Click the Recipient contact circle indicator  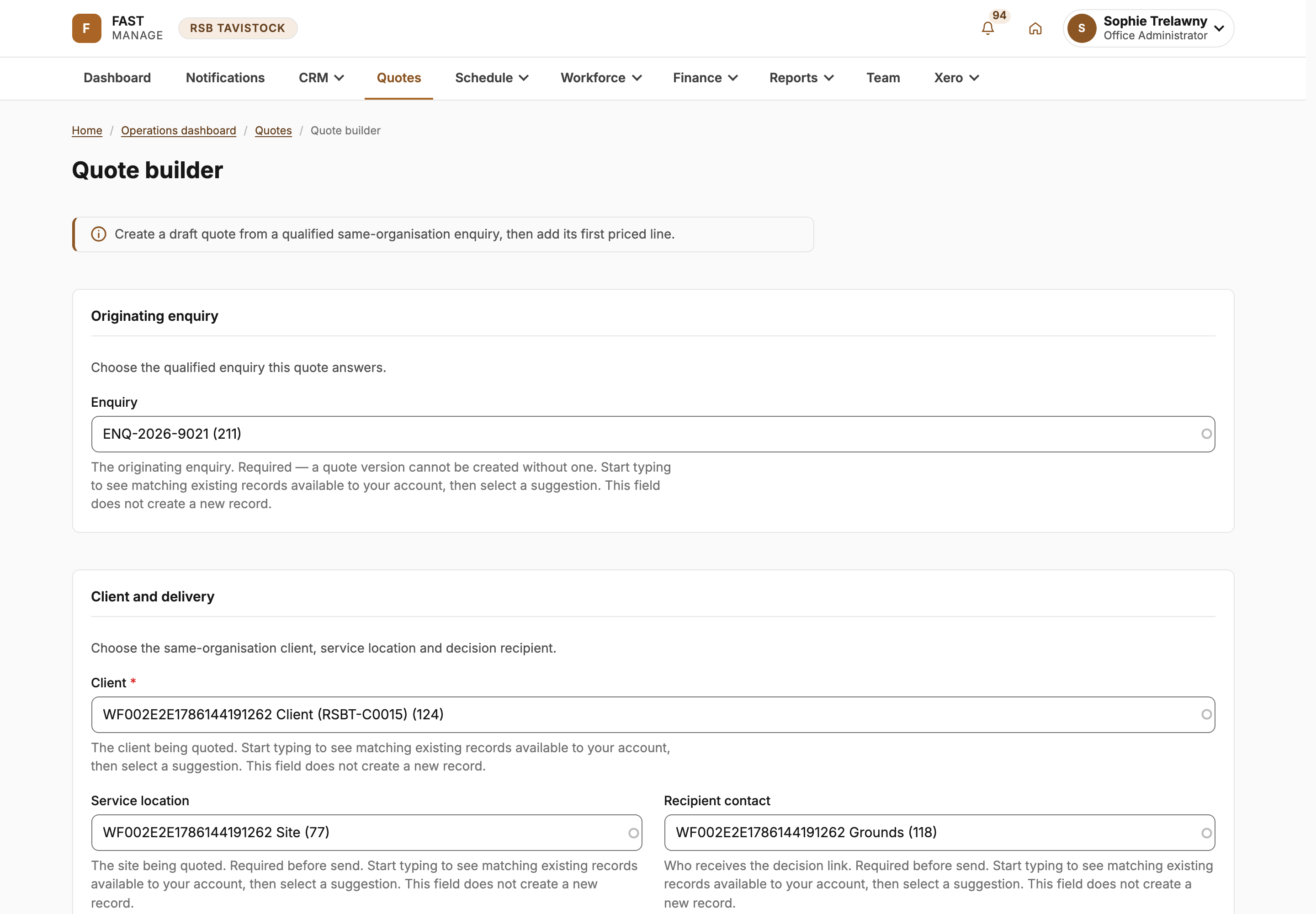pos(1206,833)
